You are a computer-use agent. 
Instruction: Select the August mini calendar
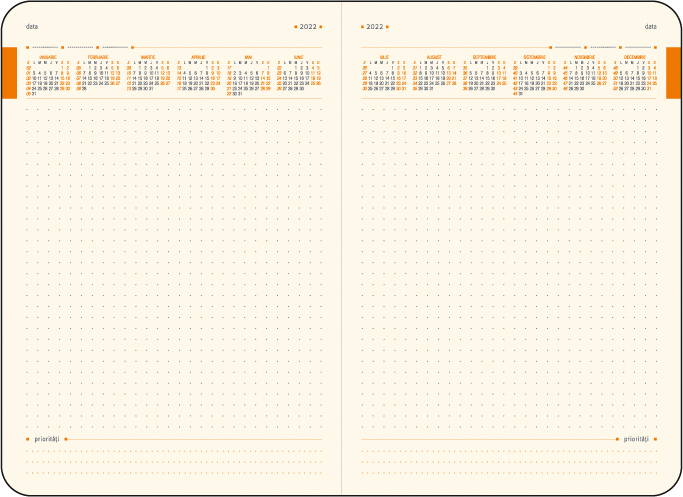pyautogui.click(x=434, y=76)
